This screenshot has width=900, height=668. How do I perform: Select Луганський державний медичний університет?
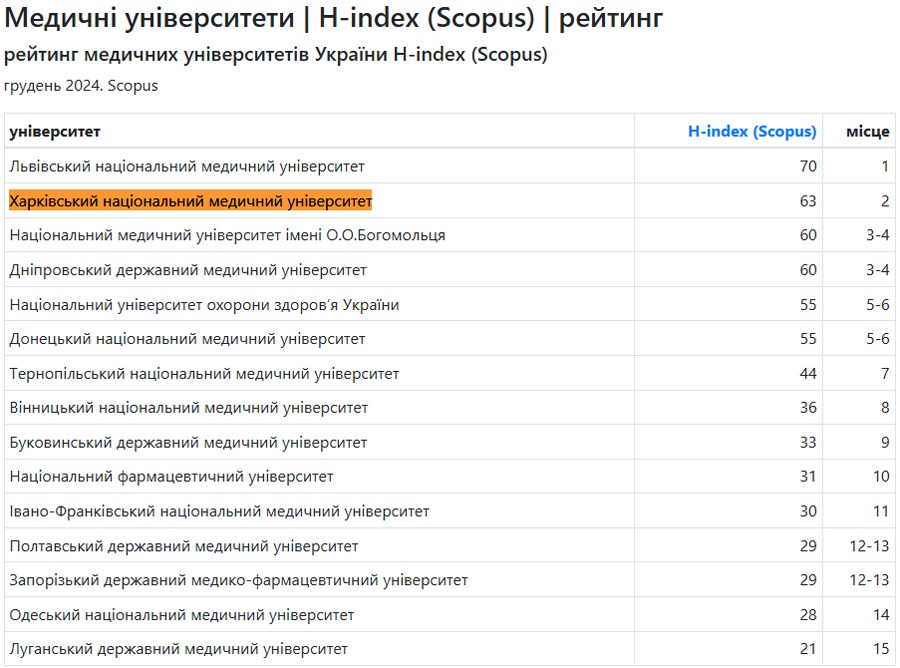[x=179, y=649]
